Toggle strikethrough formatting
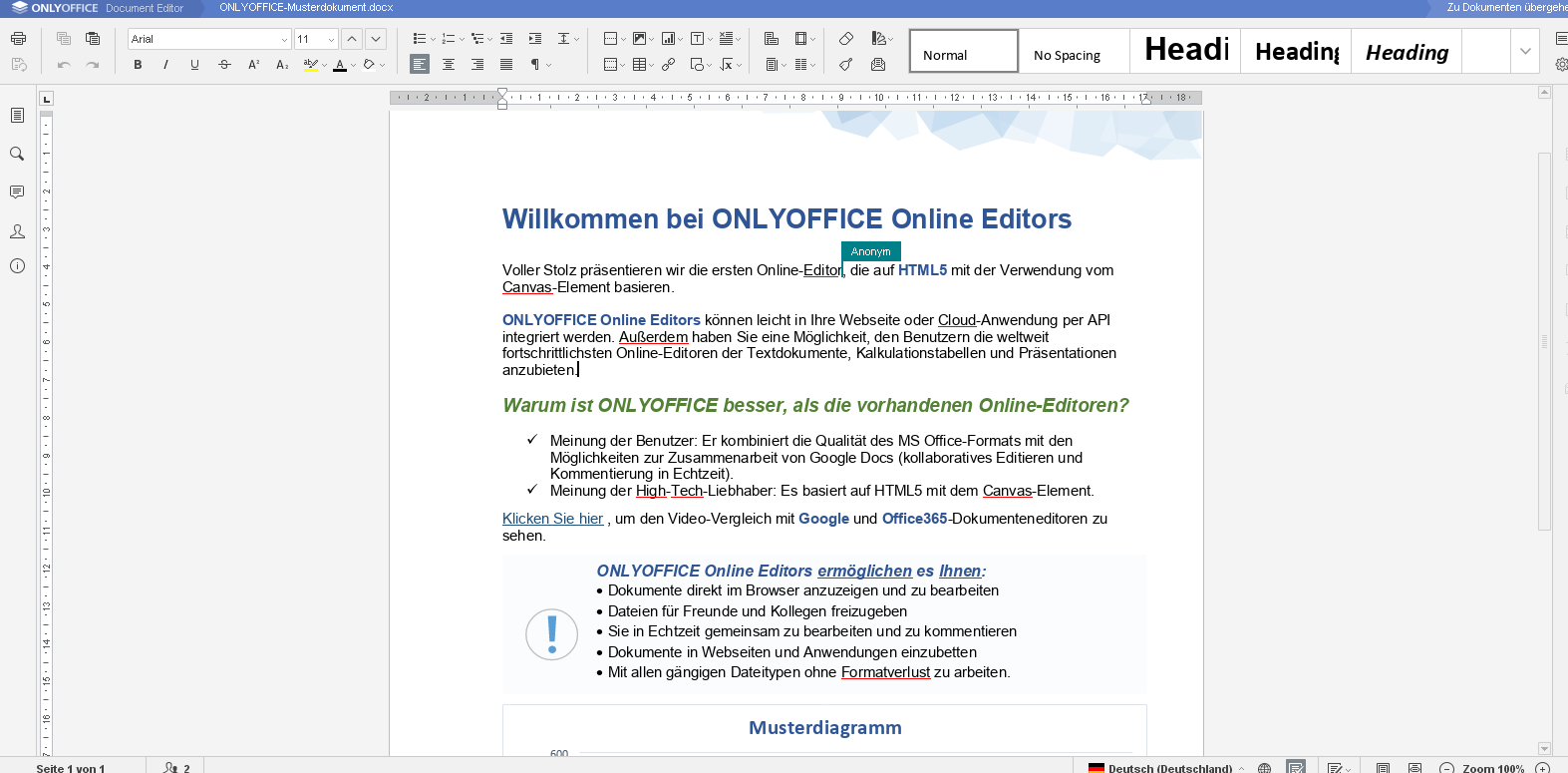This screenshot has height=773, width=1568. pos(224,65)
